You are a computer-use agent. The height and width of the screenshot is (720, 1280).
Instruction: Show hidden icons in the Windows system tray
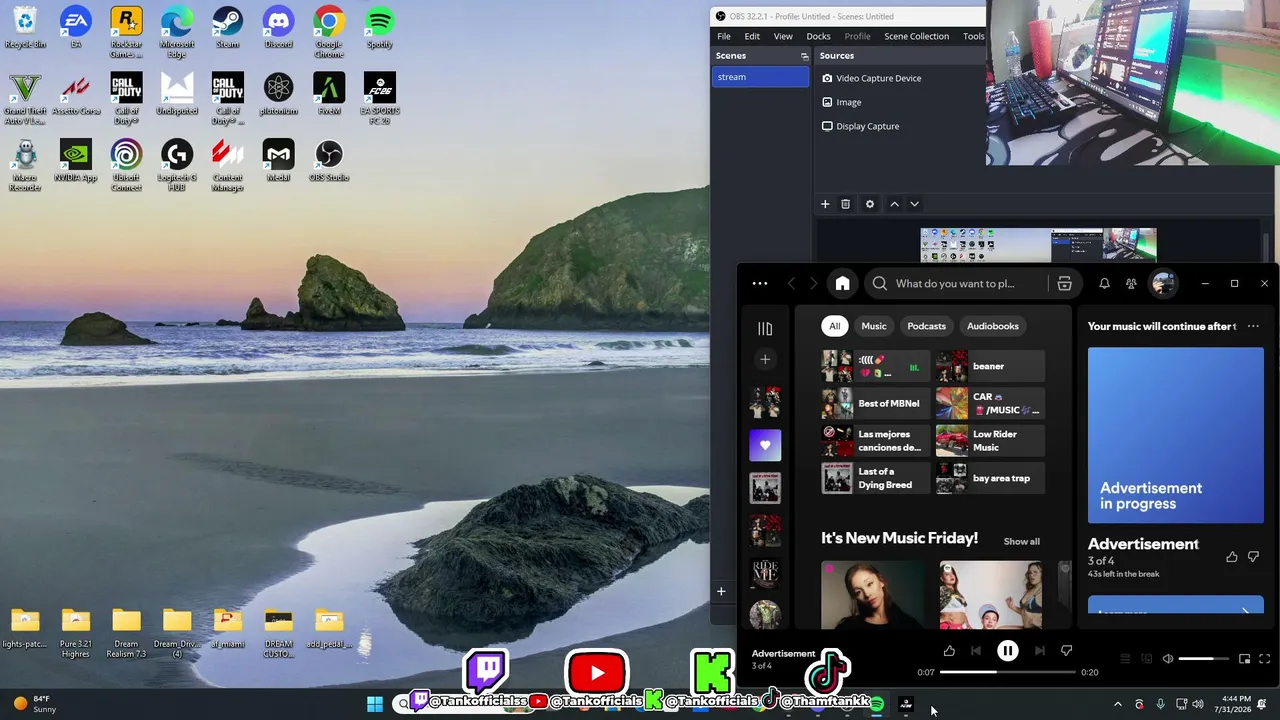[1118, 704]
